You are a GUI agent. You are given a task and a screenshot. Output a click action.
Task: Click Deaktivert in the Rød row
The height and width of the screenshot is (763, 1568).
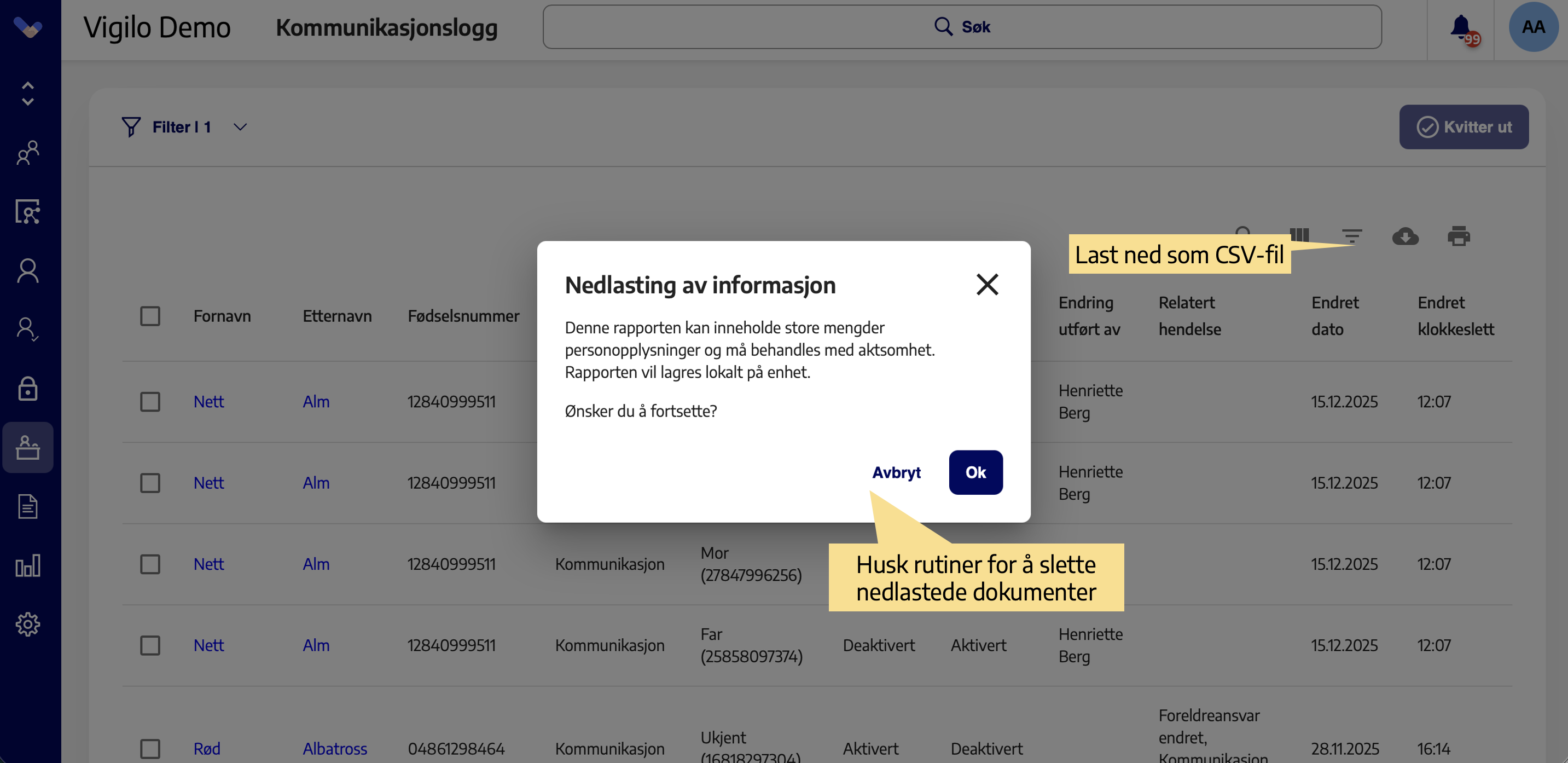pos(986,749)
